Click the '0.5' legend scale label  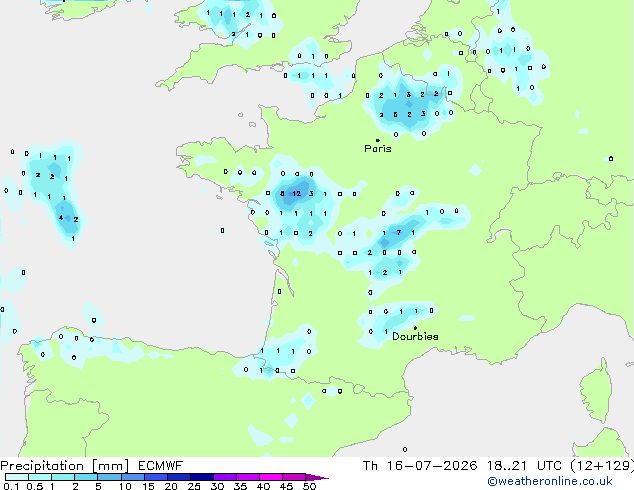pyautogui.click(x=34, y=486)
